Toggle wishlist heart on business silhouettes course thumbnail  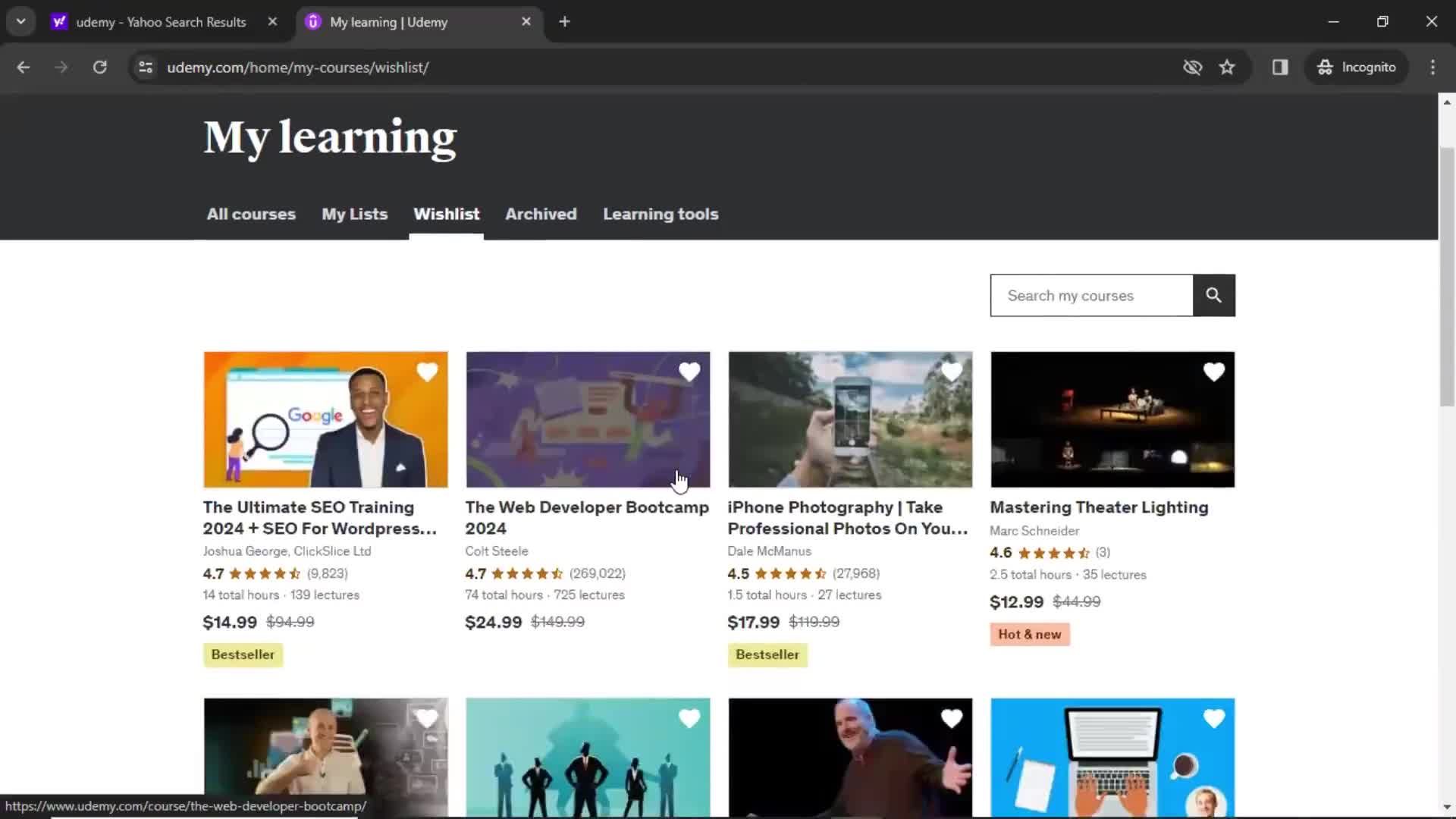[689, 718]
